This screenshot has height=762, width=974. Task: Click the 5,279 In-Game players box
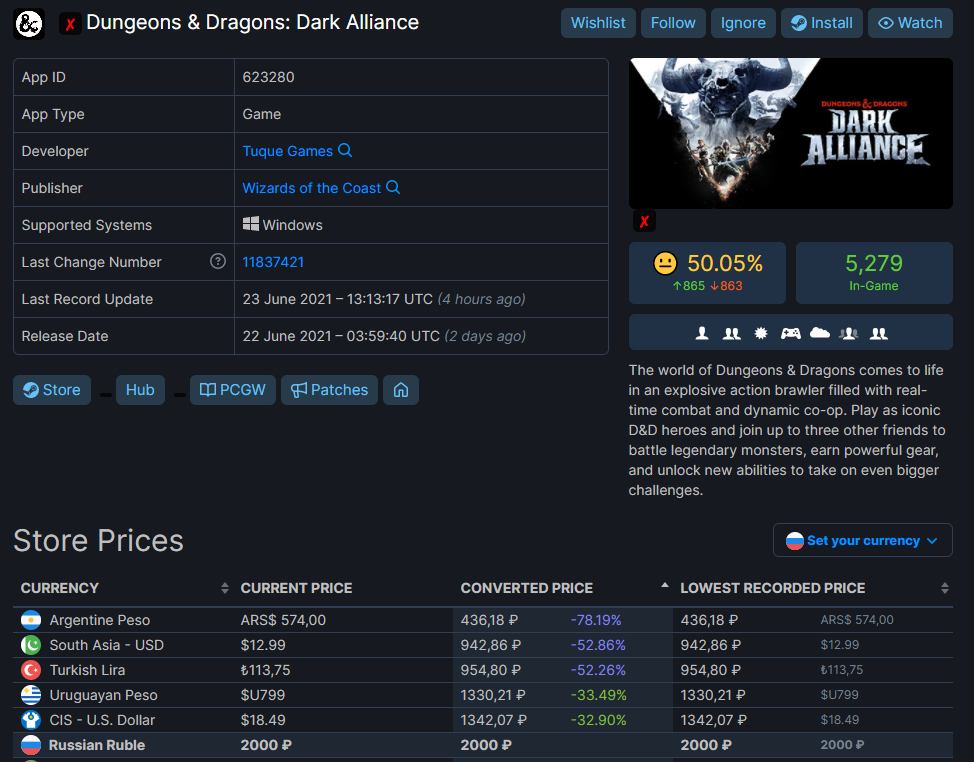pyautogui.click(x=874, y=273)
